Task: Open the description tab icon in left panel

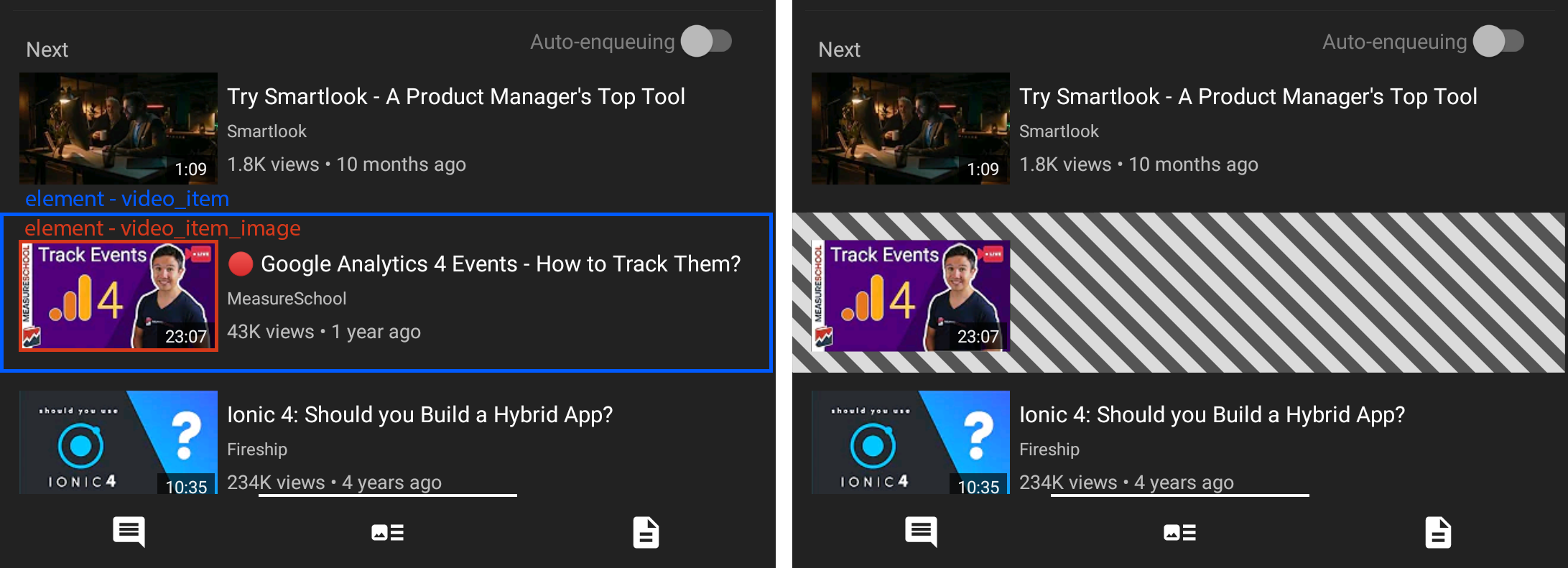Action: coord(646,532)
